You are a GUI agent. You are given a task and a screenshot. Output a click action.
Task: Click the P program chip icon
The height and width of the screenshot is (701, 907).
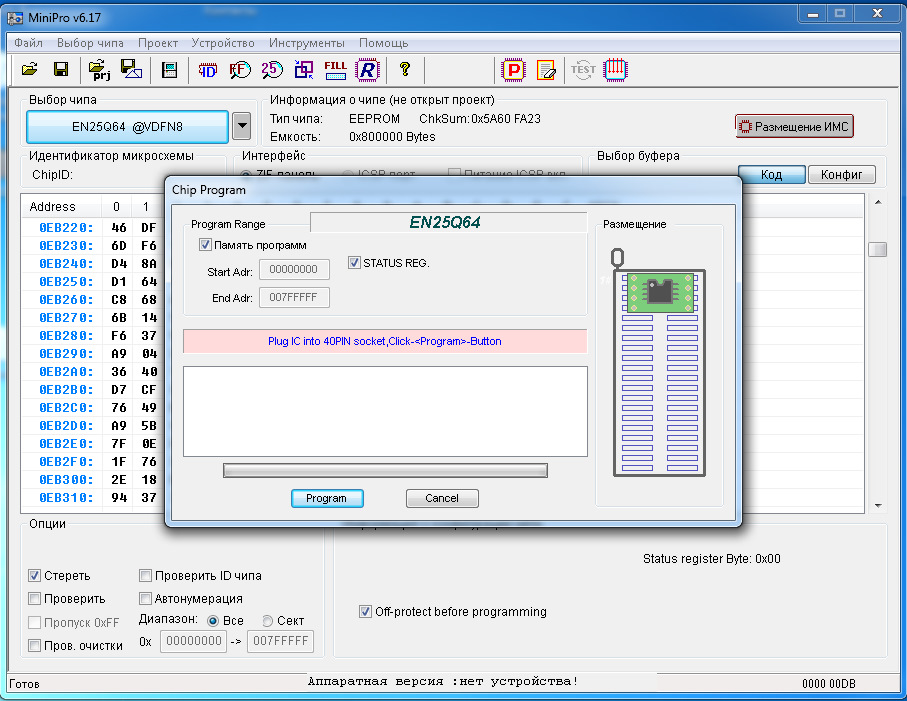click(513, 70)
